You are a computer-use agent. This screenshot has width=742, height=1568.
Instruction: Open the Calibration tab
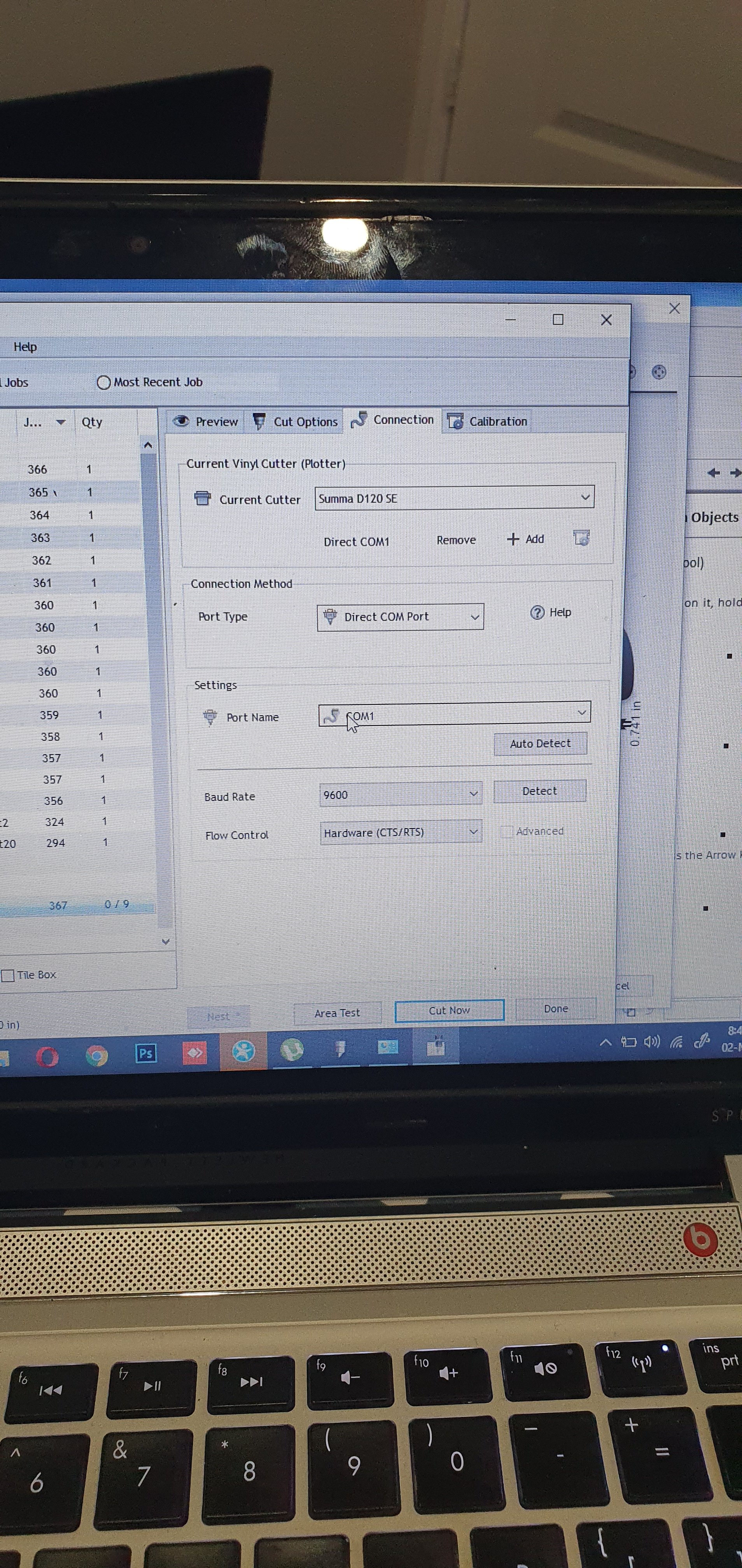[488, 421]
